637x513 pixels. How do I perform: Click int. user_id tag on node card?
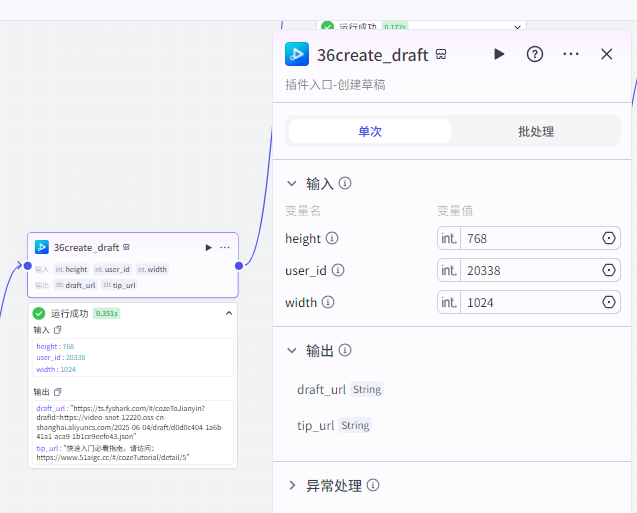[113, 269]
